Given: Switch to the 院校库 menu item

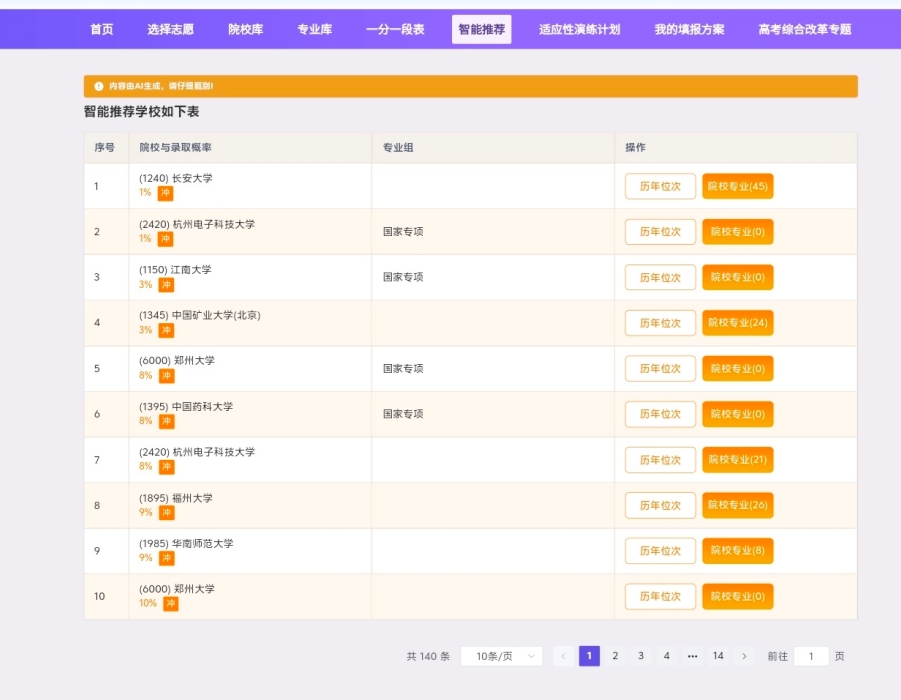Looking at the screenshot, I should 245,30.
